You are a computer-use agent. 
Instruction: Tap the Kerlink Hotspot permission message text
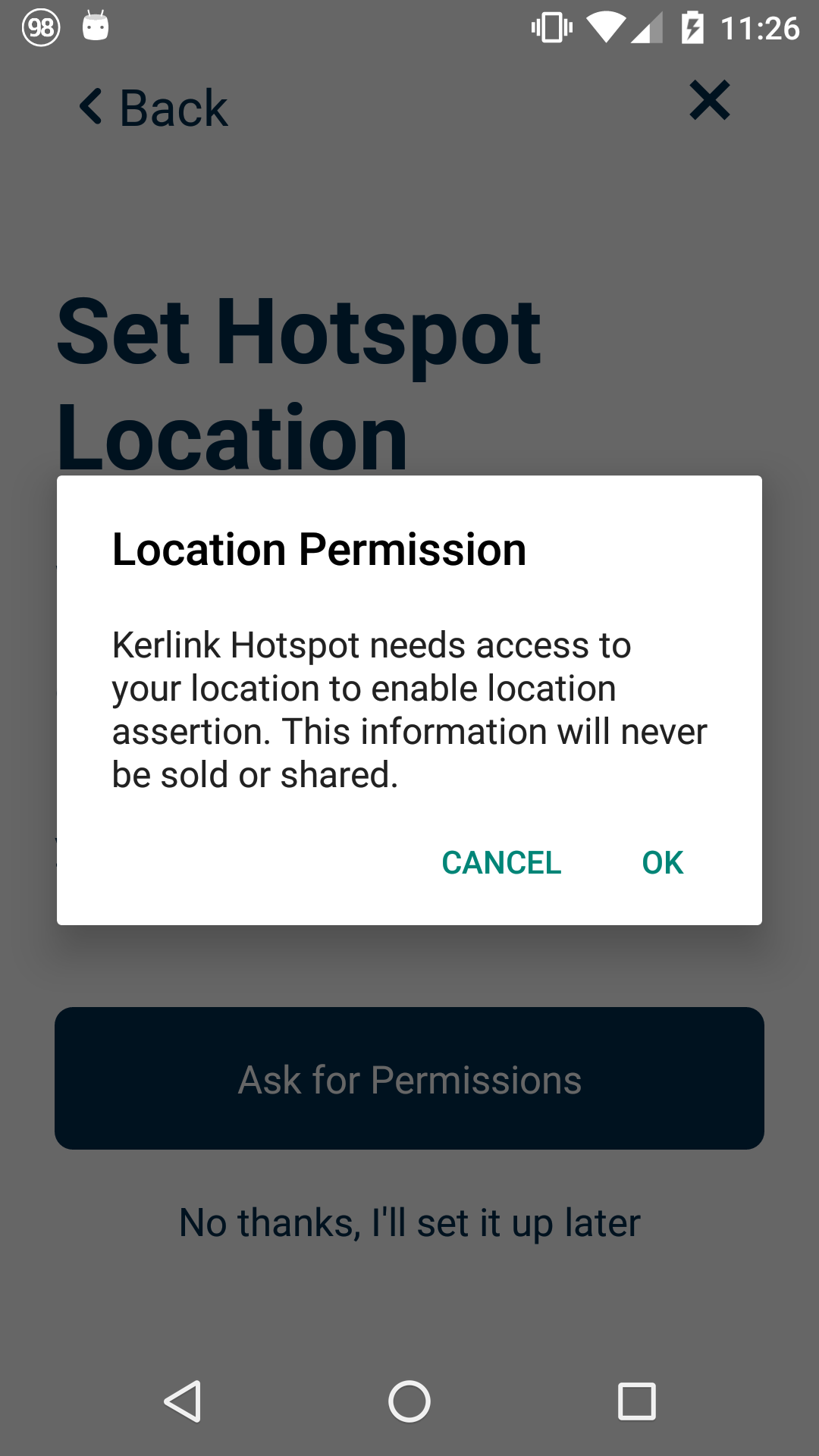(x=409, y=710)
